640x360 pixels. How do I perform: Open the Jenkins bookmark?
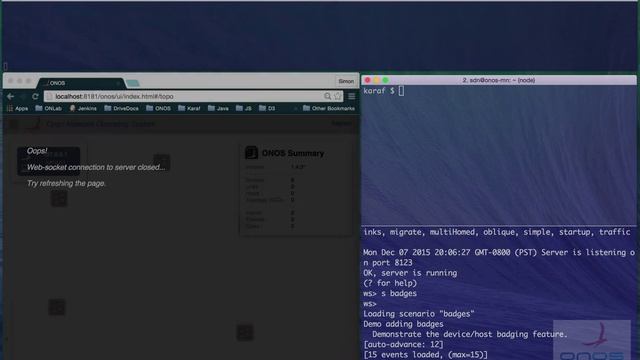[83, 108]
